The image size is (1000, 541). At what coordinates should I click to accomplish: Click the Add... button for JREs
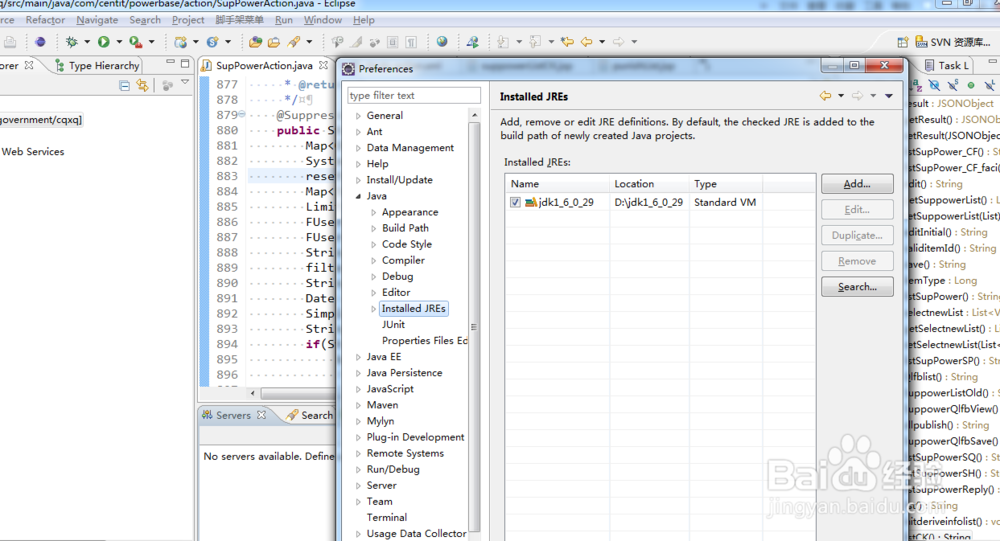click(857, 184)
